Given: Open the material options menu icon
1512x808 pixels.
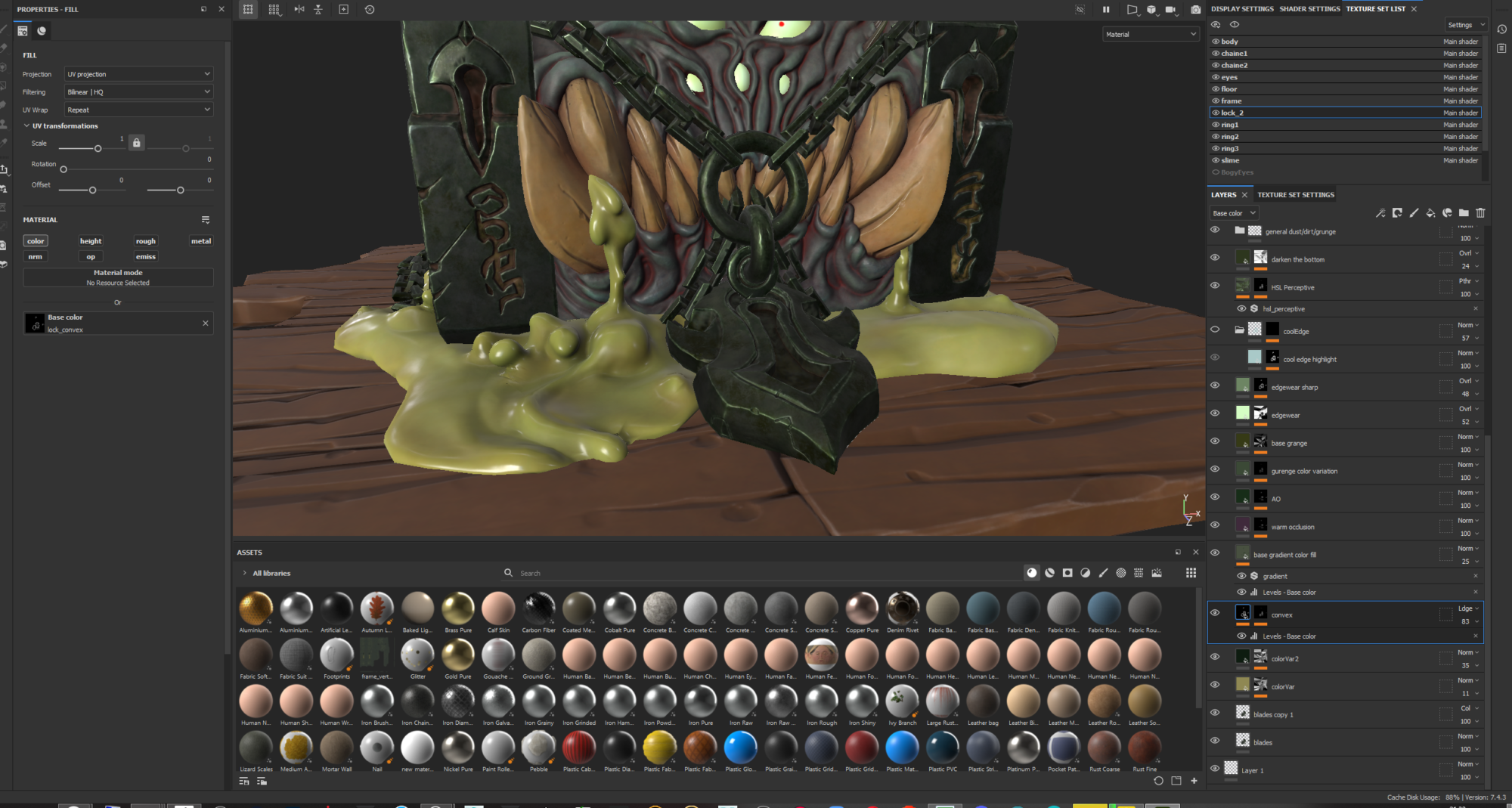Looking at the screenshot, I should pos(205,220).
